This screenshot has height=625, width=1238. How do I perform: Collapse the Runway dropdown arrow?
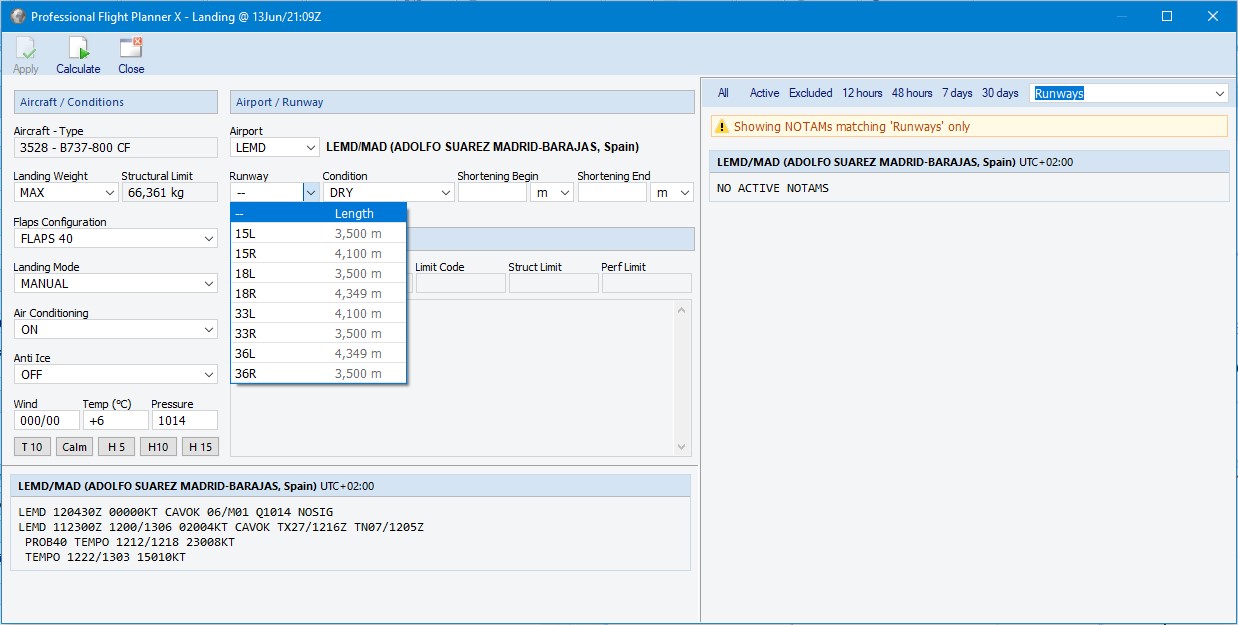pyautogui.click(x=311, y=193)
